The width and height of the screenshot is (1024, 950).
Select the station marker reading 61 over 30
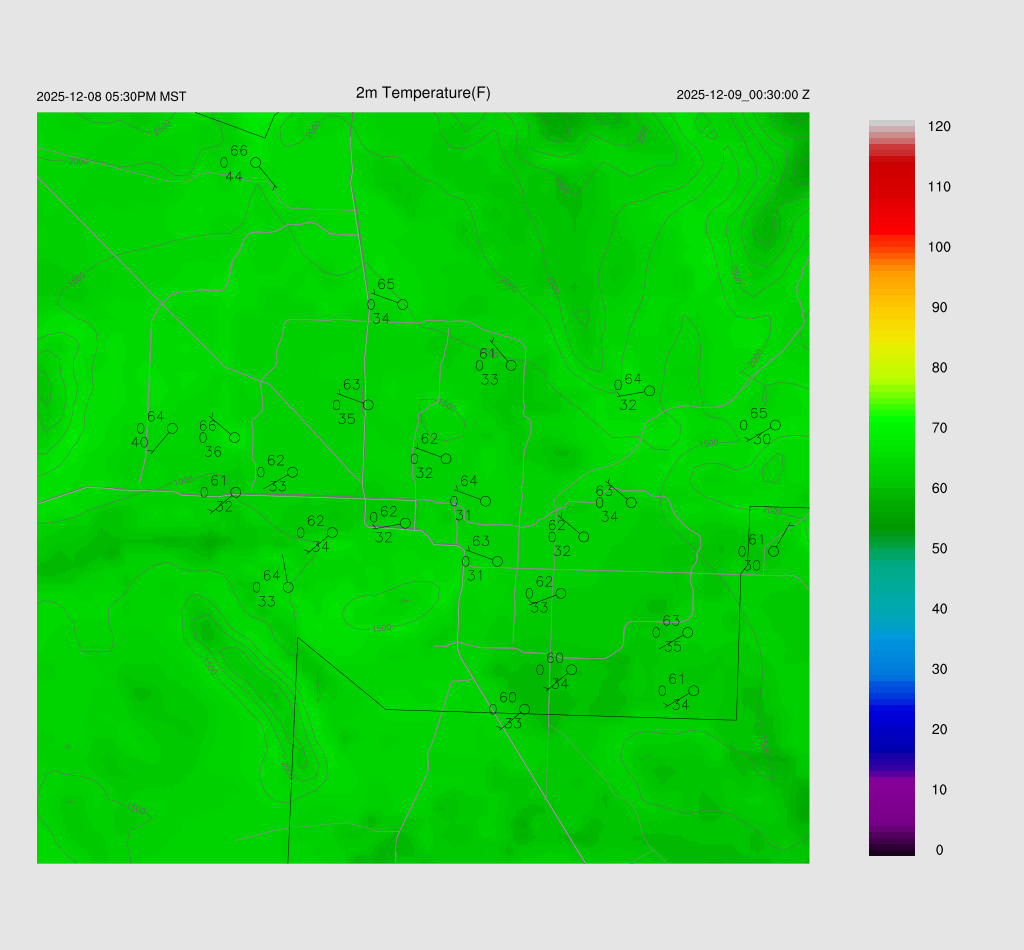773,551
